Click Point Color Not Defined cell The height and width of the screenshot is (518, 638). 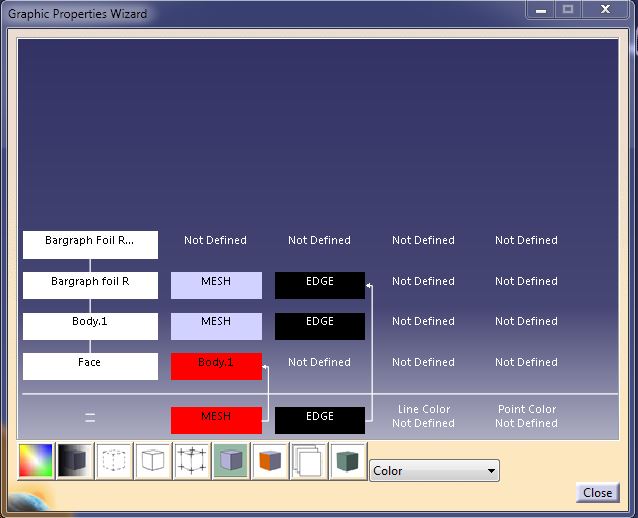[527, 416]
